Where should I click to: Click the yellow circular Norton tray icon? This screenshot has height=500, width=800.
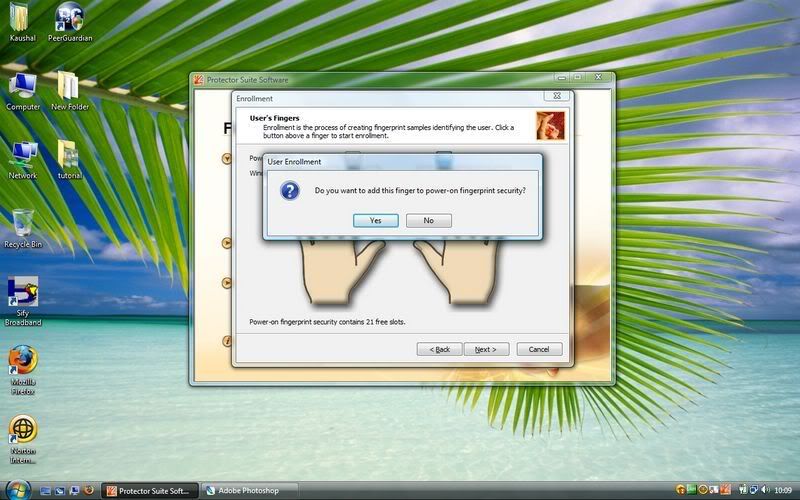[703, 490]
